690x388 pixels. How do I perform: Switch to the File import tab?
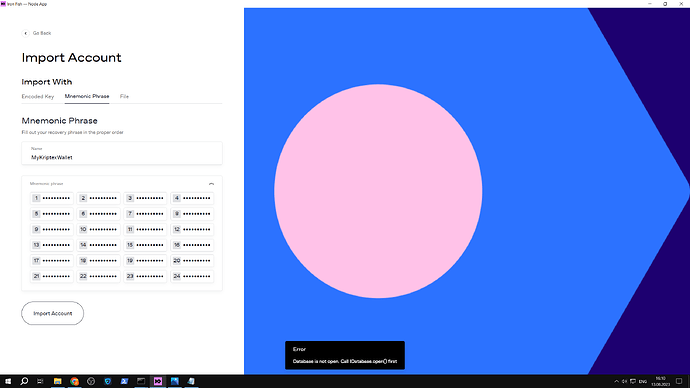coord(124,96)
